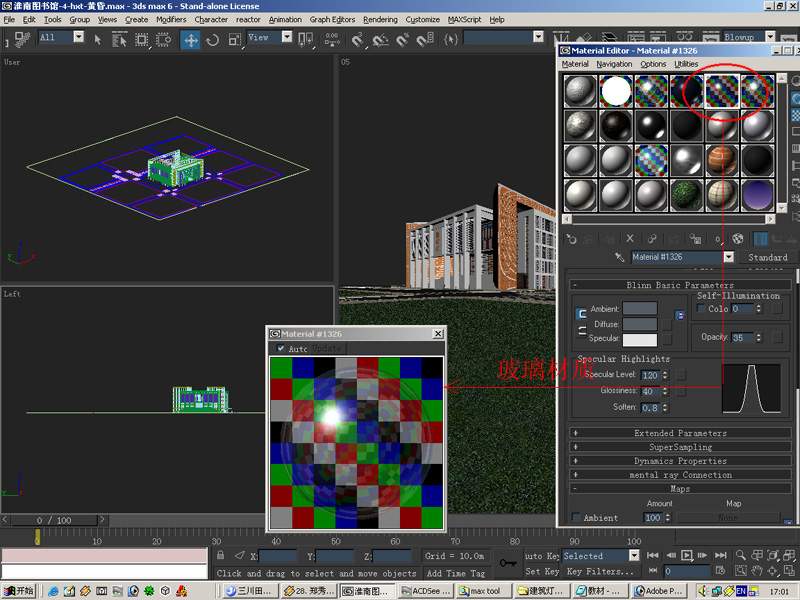Screen dimensions: 800x600
Task: Click Key Filters button
Action: pyautogui.click(x=600, y=571)
